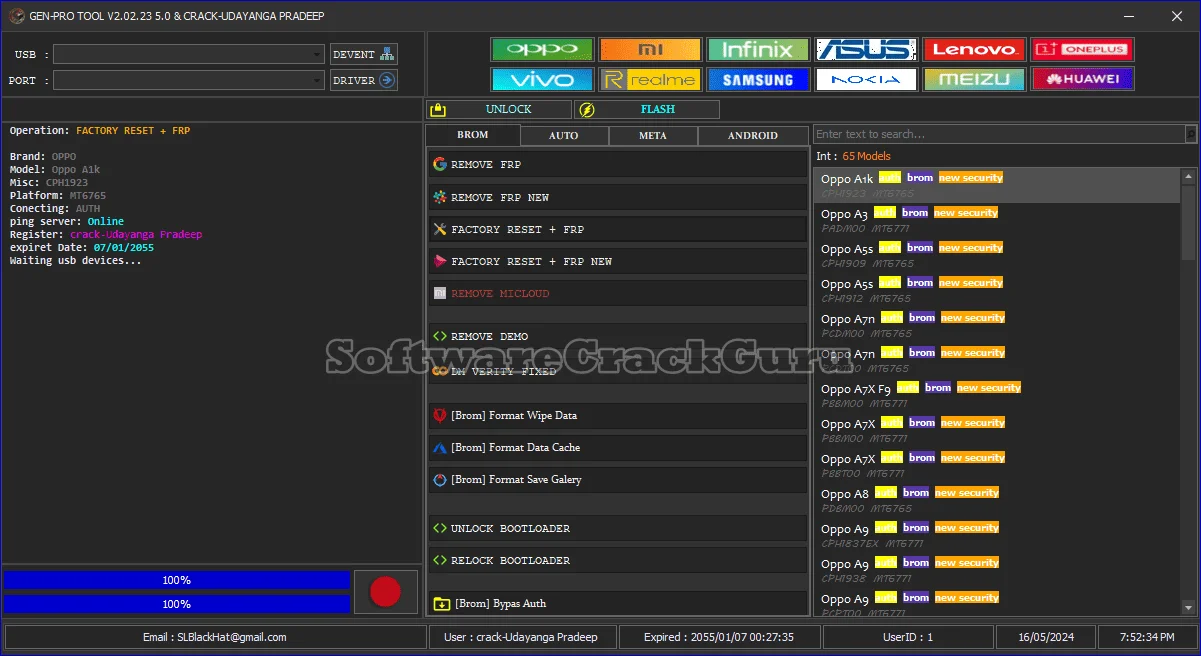Click UNLOCK BOOTLOADER
Viewport: 1201px width, 656px height.
[x=618, y=528]
